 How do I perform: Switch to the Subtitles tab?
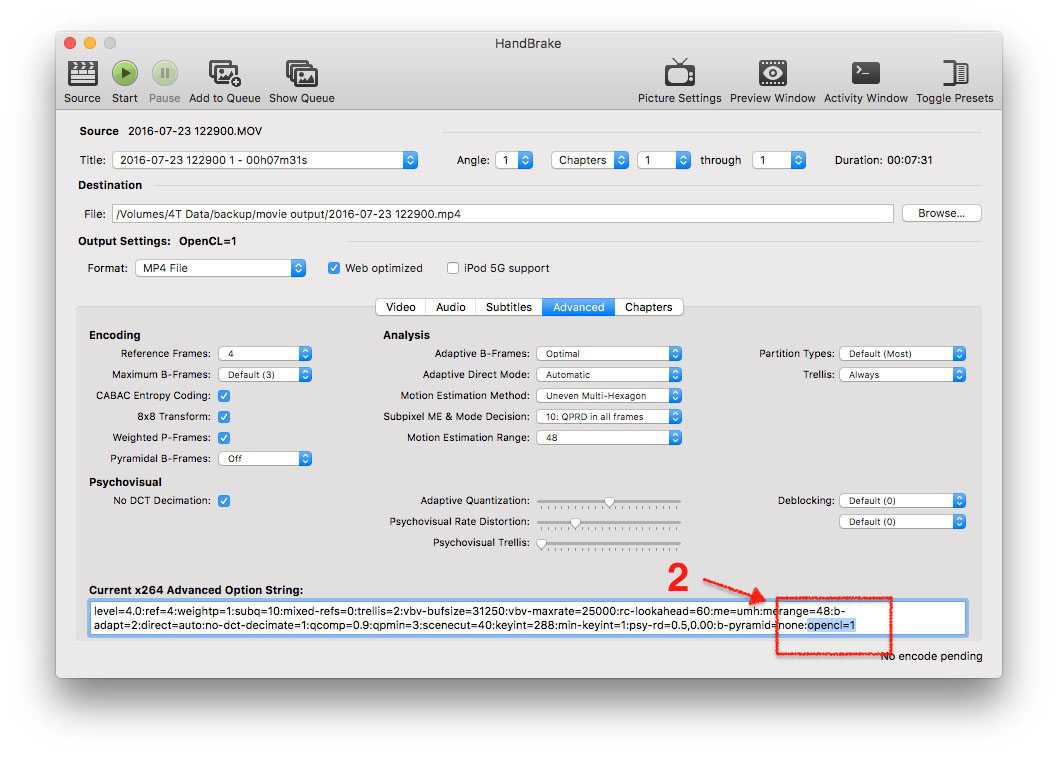pyautogui.click(x=508, y=307)
